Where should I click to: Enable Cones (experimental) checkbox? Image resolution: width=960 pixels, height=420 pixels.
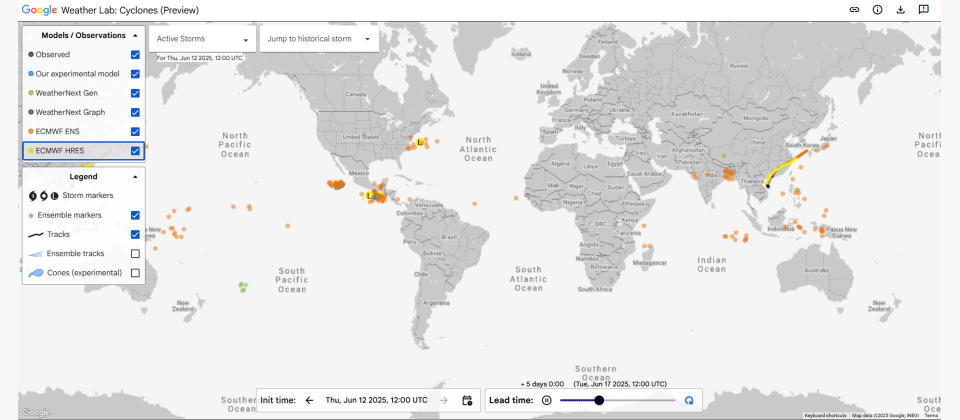click(135, 273)
